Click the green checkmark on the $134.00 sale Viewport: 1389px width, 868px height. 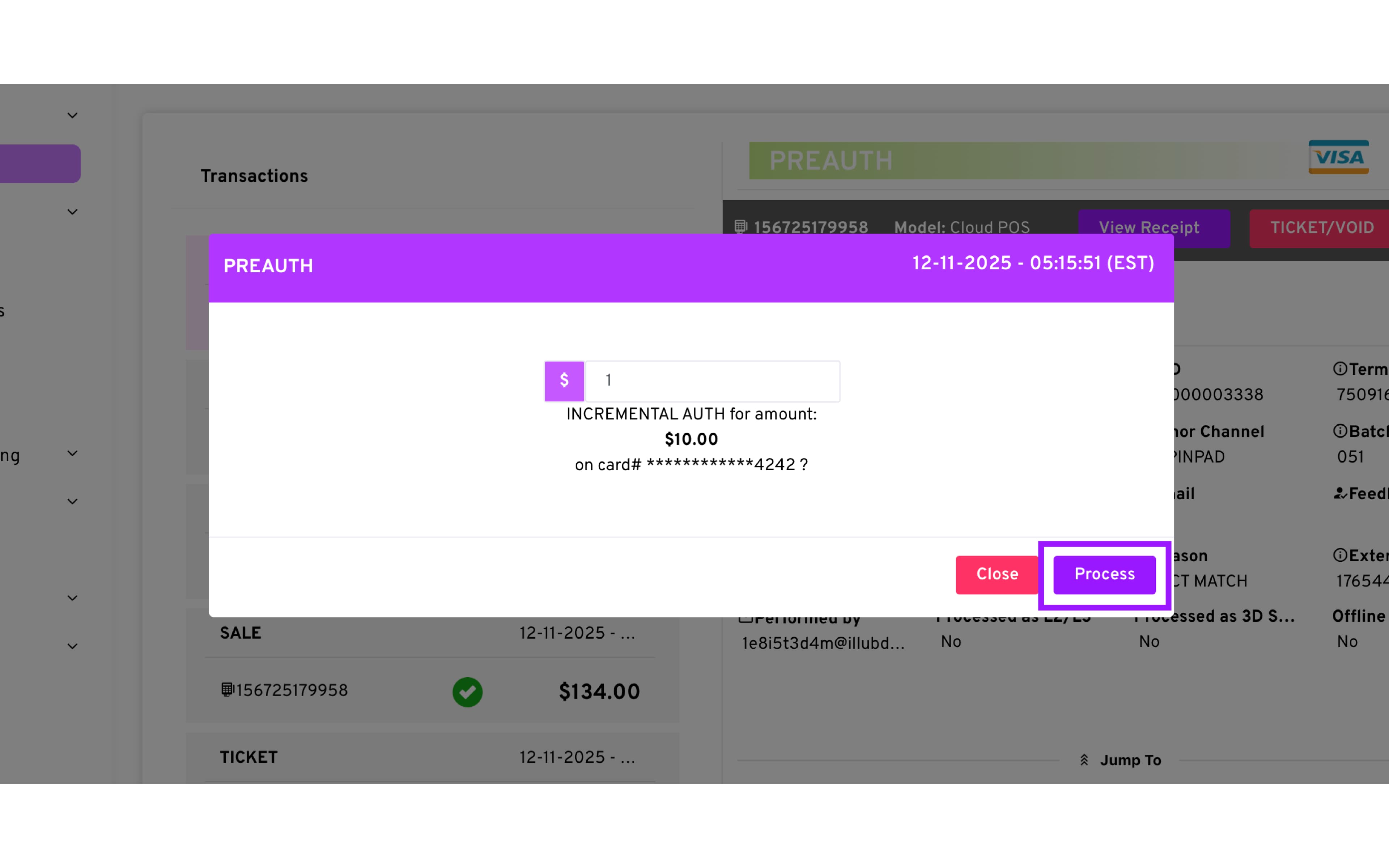coord(467,692)
